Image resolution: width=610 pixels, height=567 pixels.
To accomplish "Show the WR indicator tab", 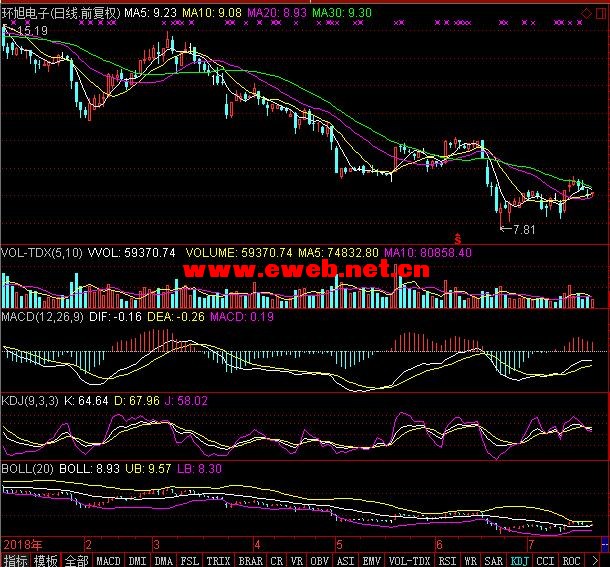I will tap(470, 561).
